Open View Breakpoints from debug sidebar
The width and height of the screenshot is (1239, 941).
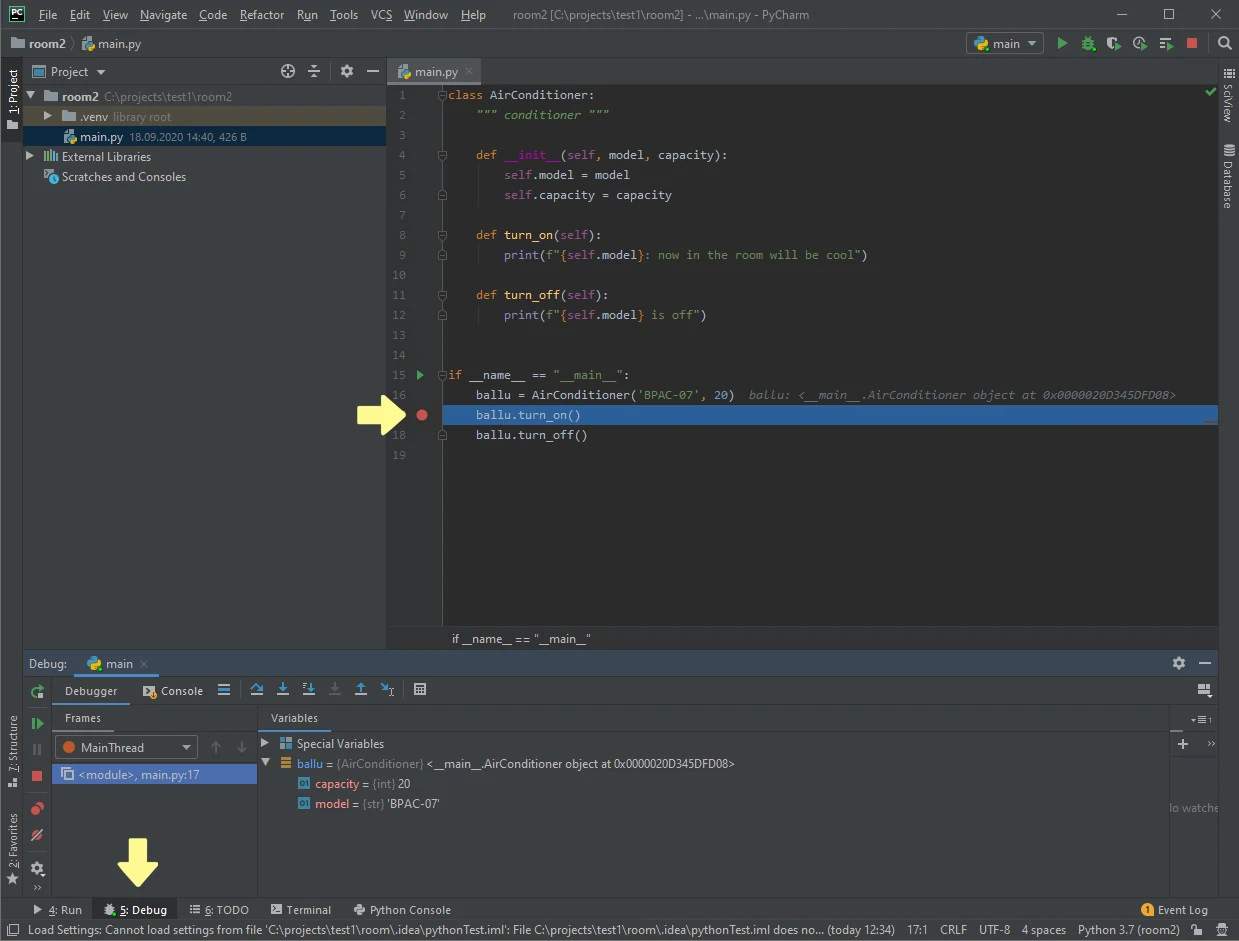[37, 809]
